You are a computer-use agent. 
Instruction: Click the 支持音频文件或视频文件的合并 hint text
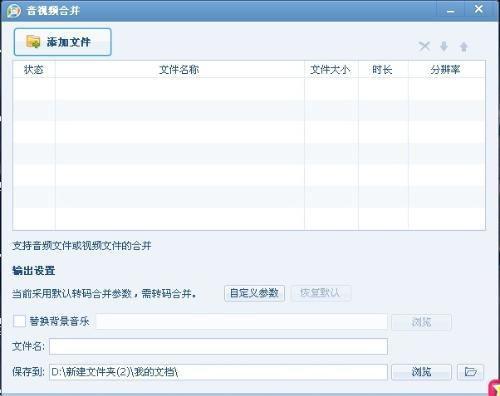coord(82,246)
